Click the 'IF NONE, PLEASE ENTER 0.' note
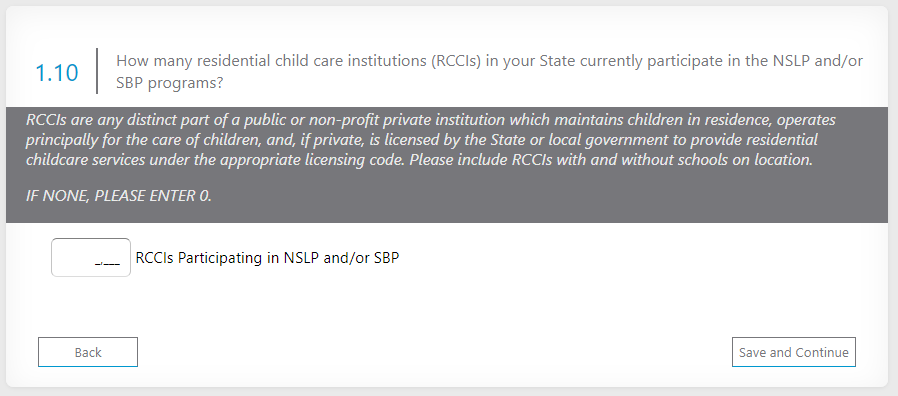 coord(119,196)
